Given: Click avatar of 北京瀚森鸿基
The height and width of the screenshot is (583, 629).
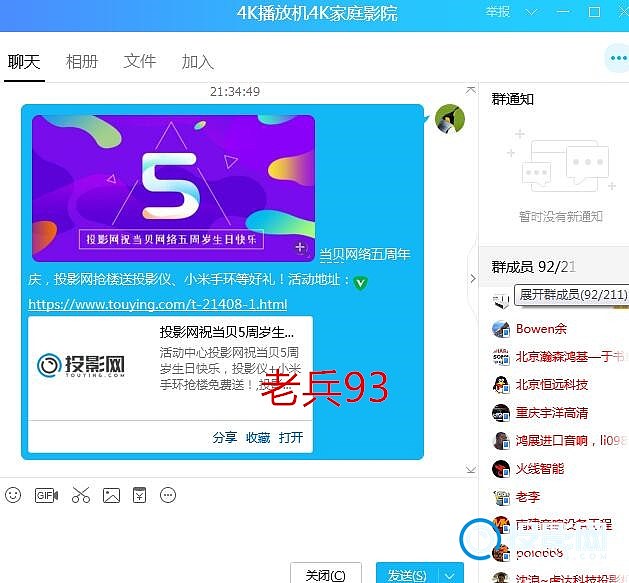Looking at the screenshot, I should [501, 357].
